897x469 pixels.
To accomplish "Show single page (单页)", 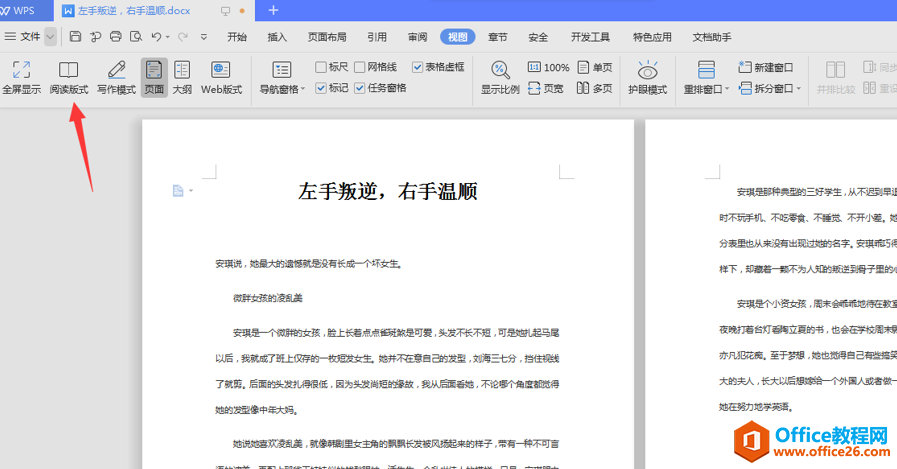I will 595,67.
